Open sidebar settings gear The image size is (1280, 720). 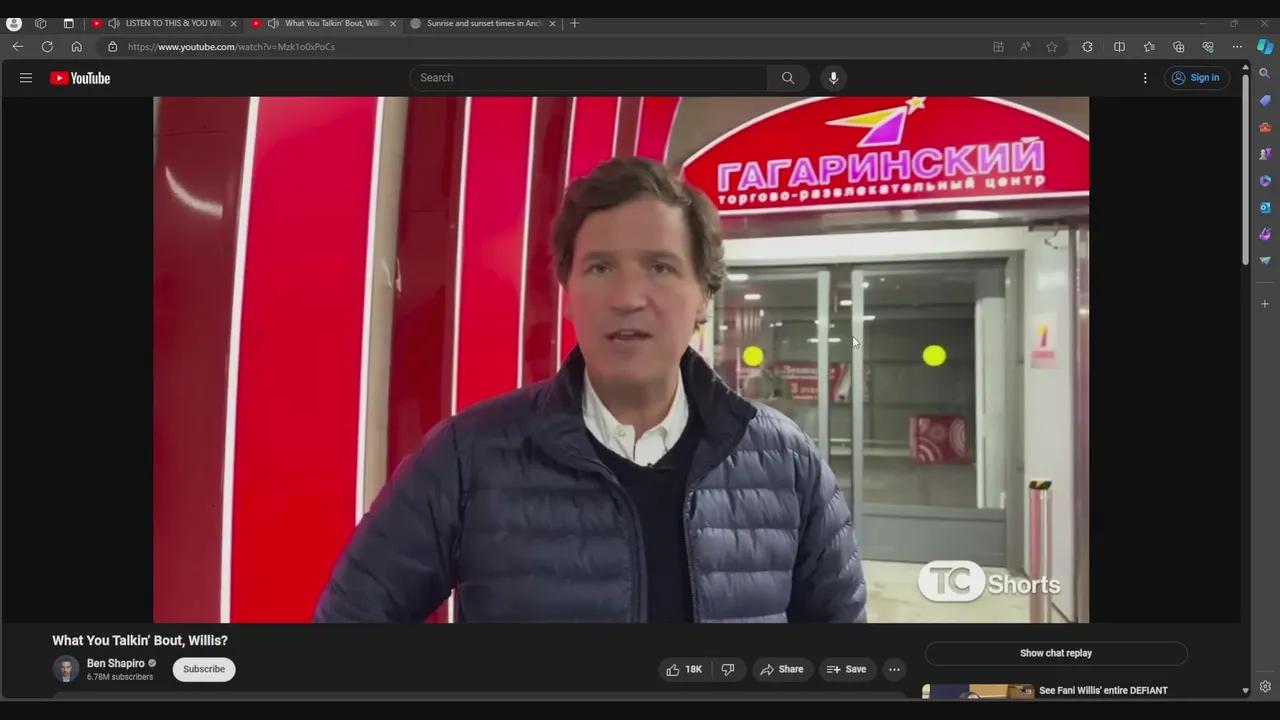tap(1265, 687)
